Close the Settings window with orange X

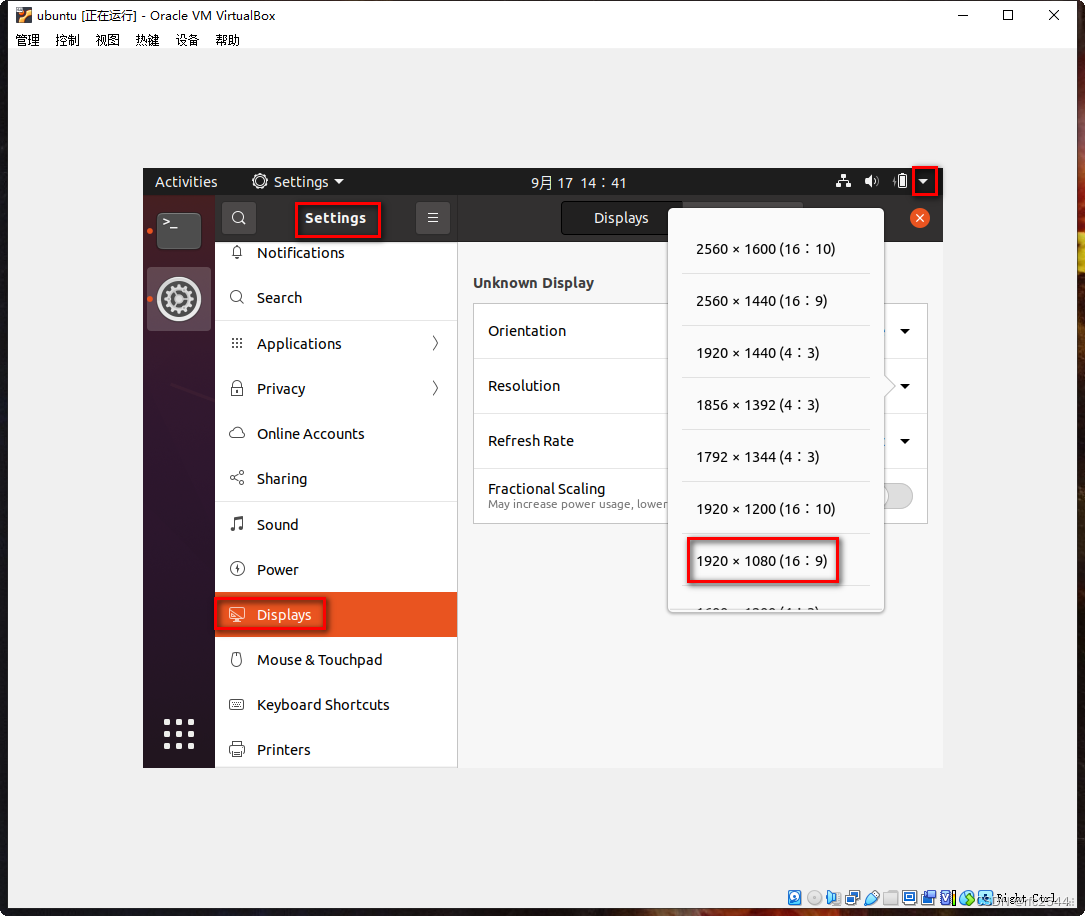point(920,218)
